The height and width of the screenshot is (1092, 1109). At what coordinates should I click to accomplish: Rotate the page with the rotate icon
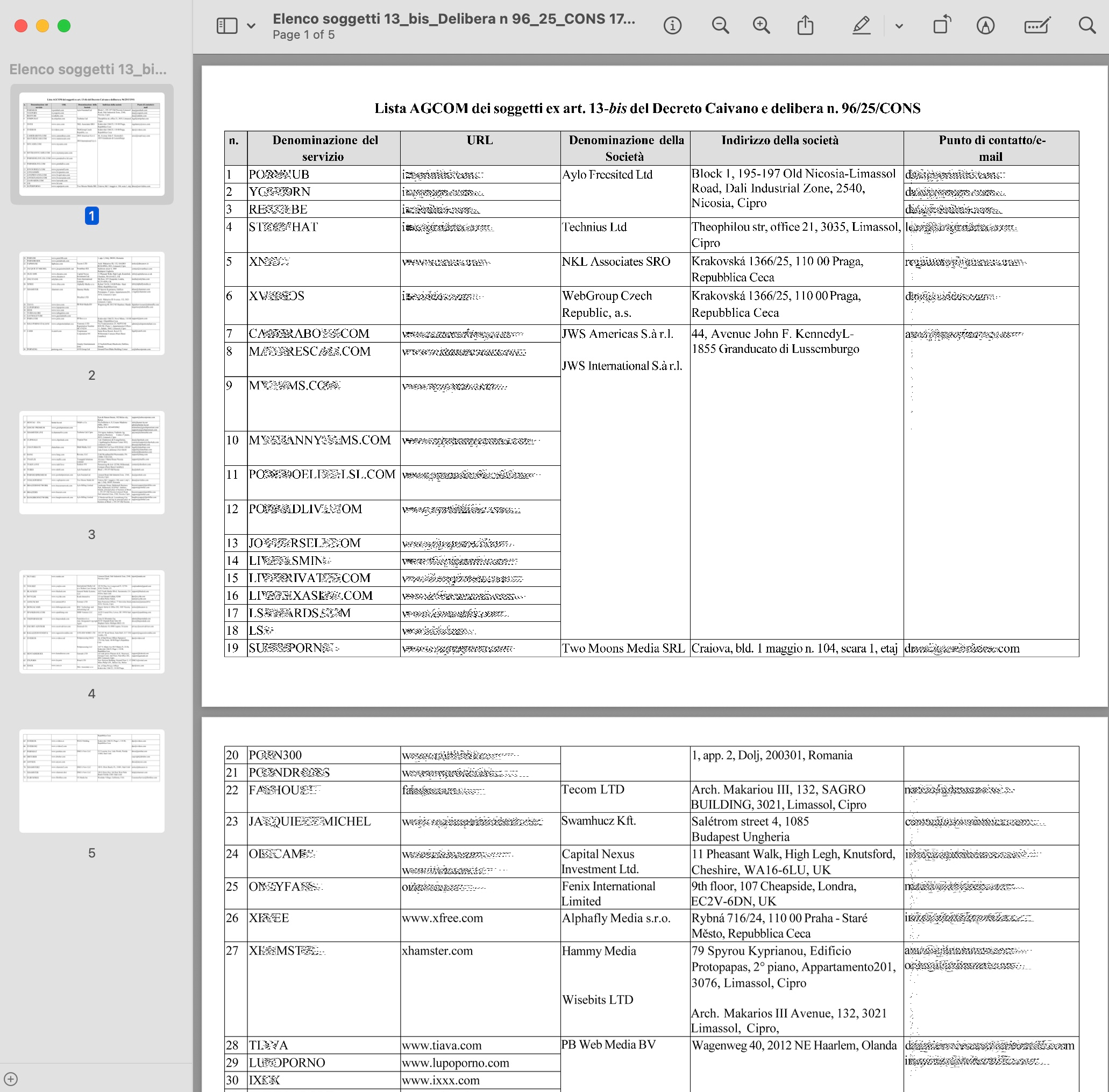point(942,26)
